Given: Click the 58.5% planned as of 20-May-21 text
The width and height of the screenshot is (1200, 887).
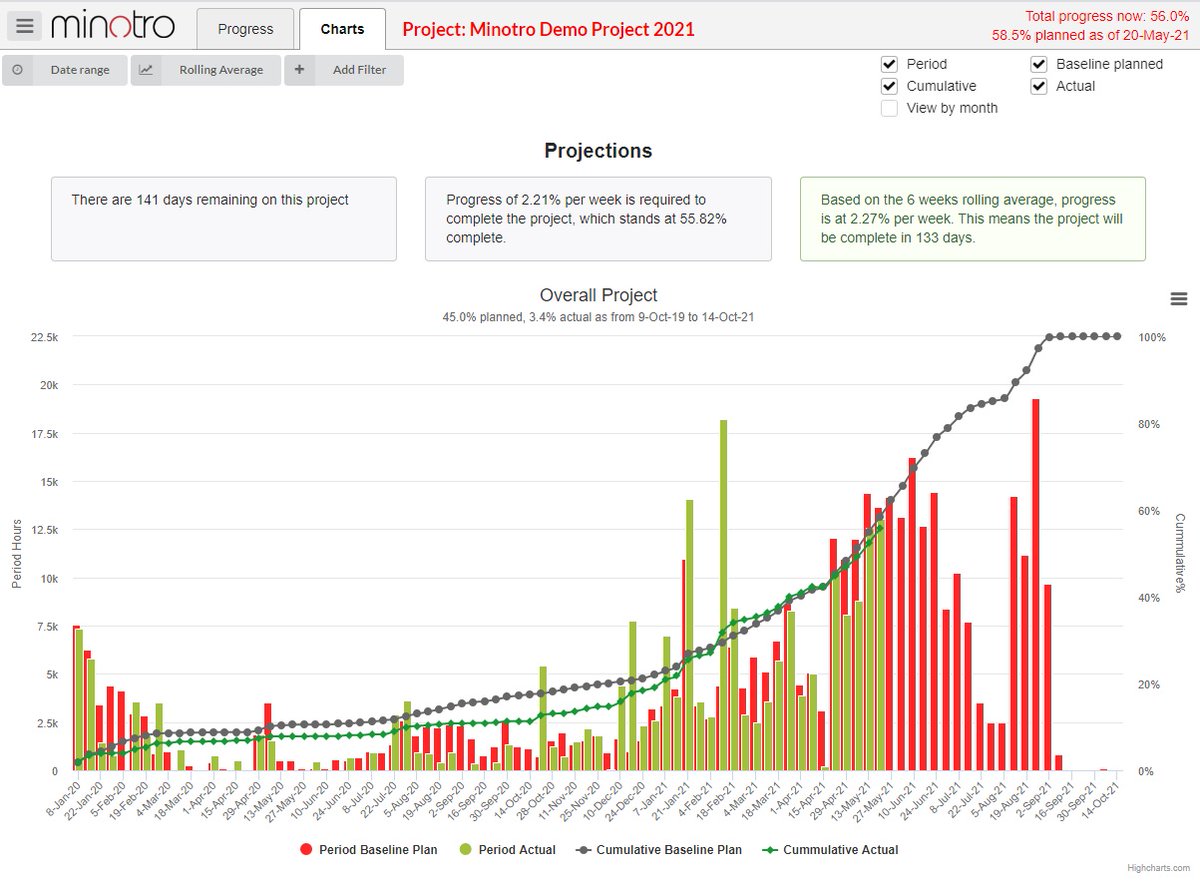Looking at the screenshot, I should tap(1090, 35).
